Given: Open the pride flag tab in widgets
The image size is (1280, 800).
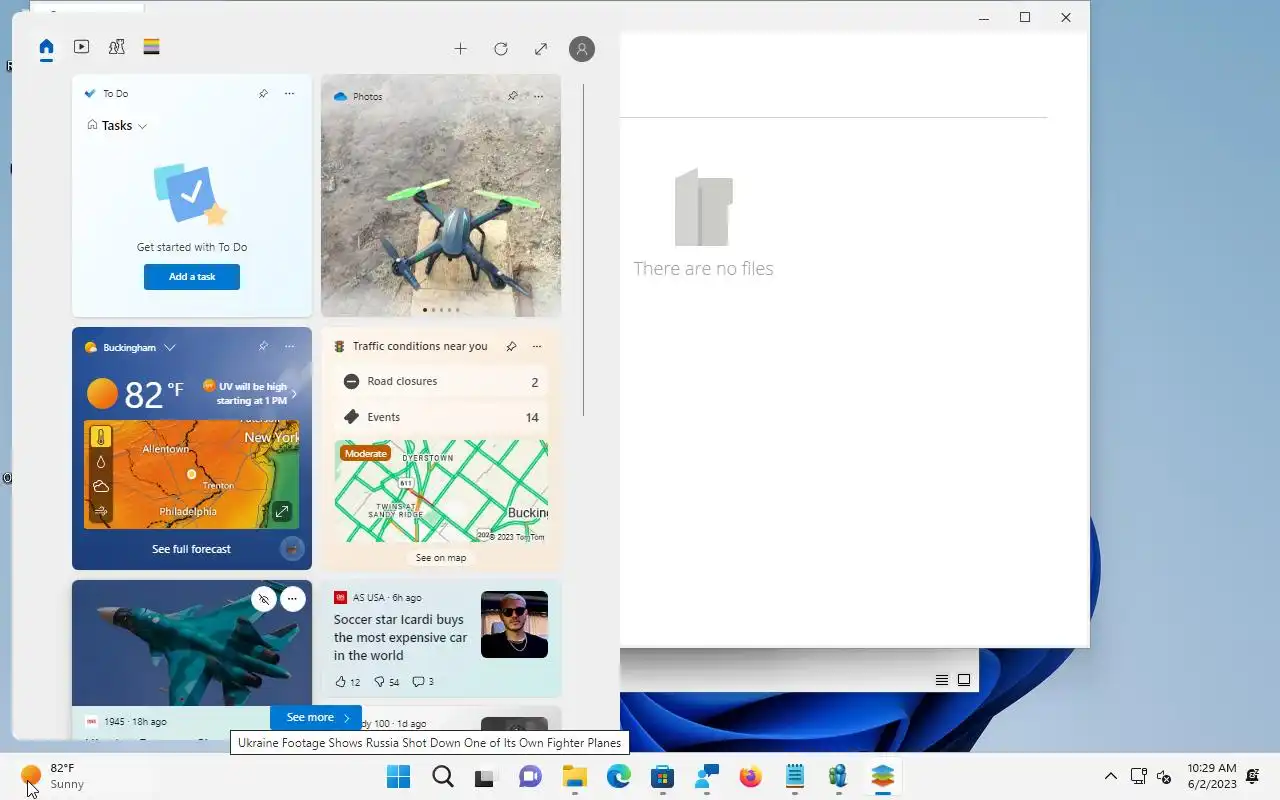Looking at the screenshot, I should pos(151,47).
